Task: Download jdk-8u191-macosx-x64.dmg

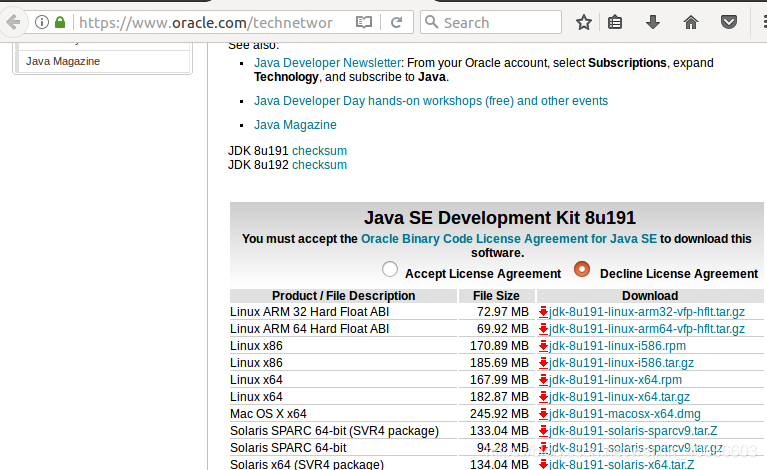Action: [x=625, y=414]
